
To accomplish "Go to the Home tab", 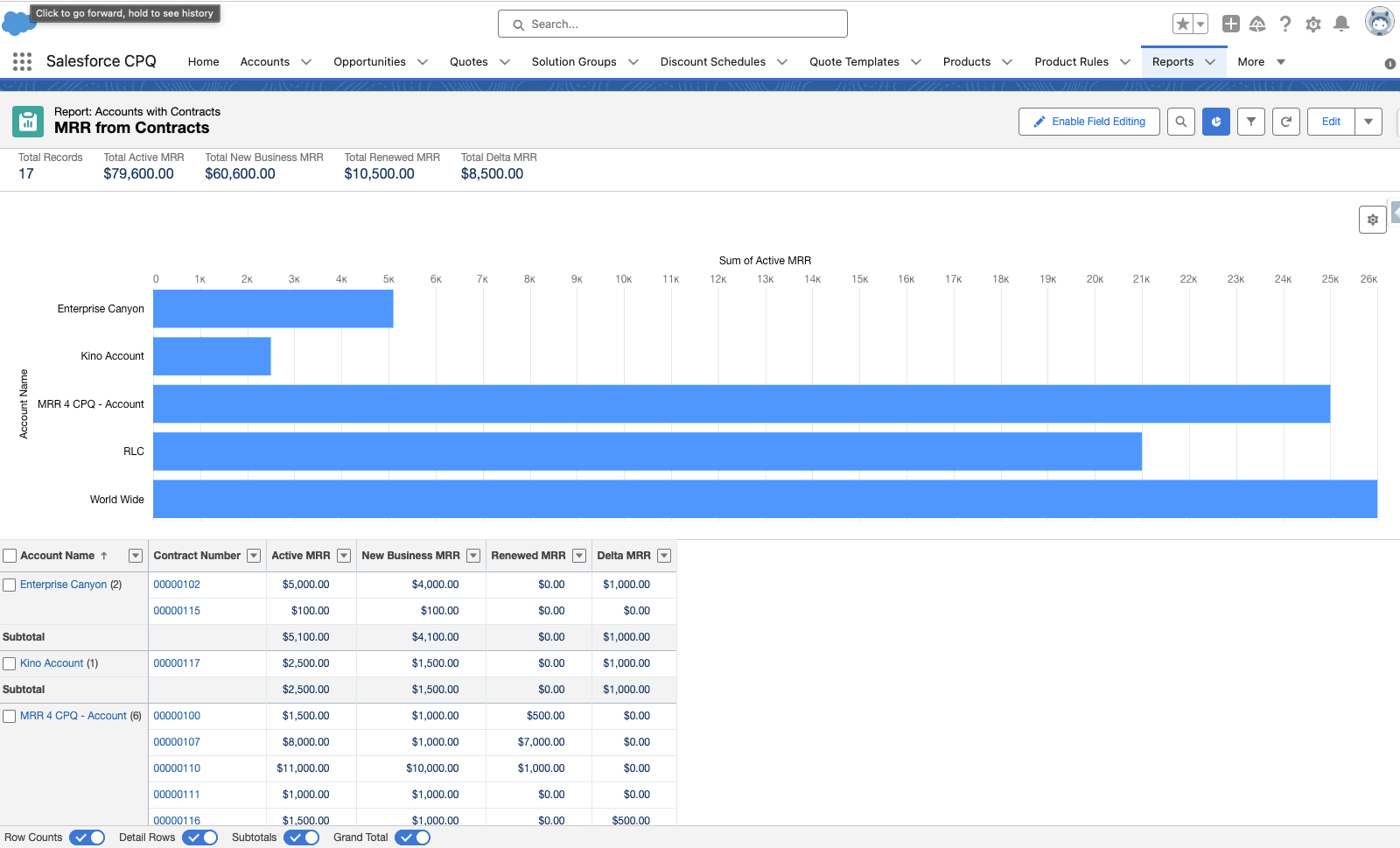I will 204,62.
